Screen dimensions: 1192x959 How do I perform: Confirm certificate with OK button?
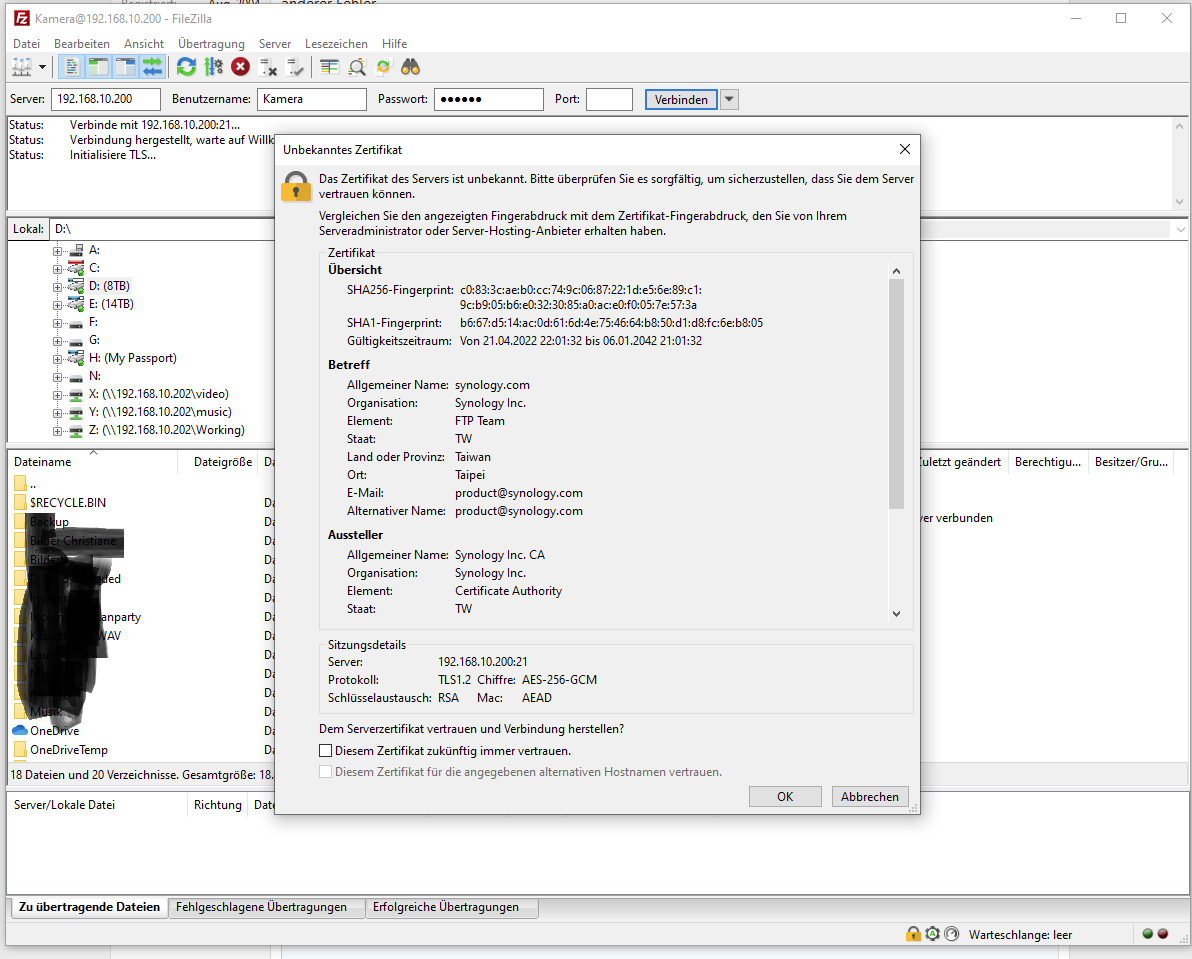tap(785, 796)
